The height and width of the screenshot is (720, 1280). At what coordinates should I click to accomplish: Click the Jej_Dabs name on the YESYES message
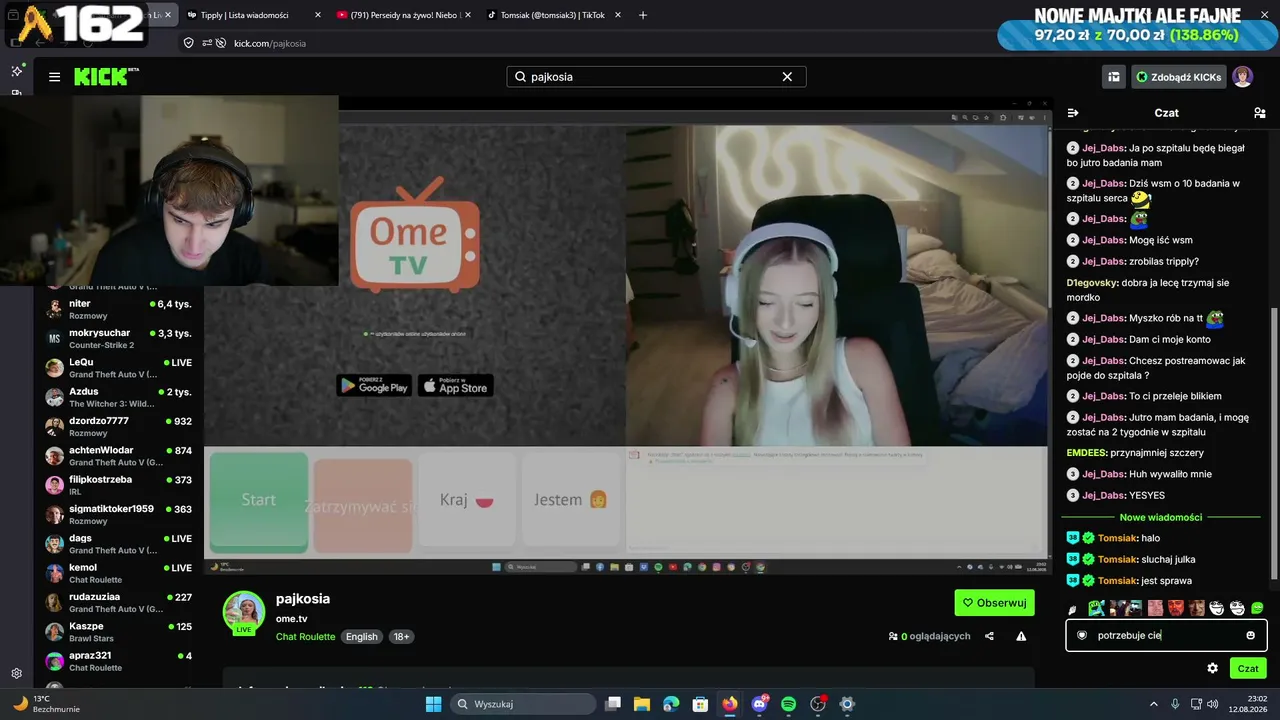pos(1103,495)
